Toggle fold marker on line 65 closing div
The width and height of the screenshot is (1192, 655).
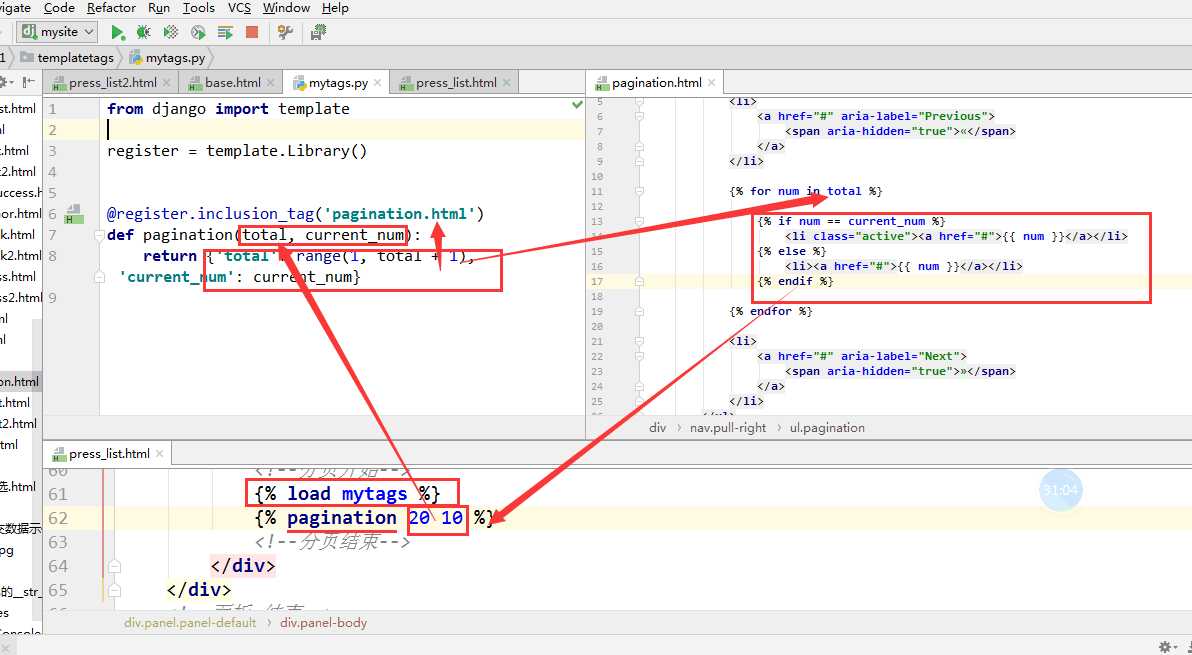[x=114, y=590]
